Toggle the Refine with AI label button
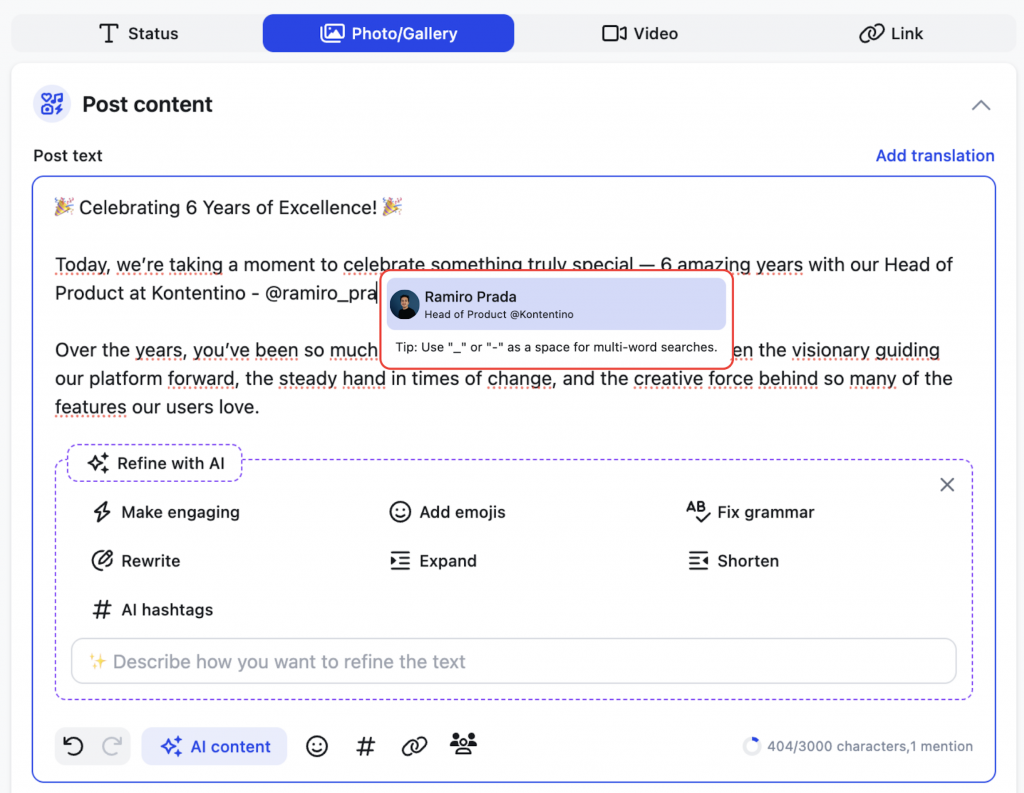Screen dimensions: 1024x793 click(155, 463)
